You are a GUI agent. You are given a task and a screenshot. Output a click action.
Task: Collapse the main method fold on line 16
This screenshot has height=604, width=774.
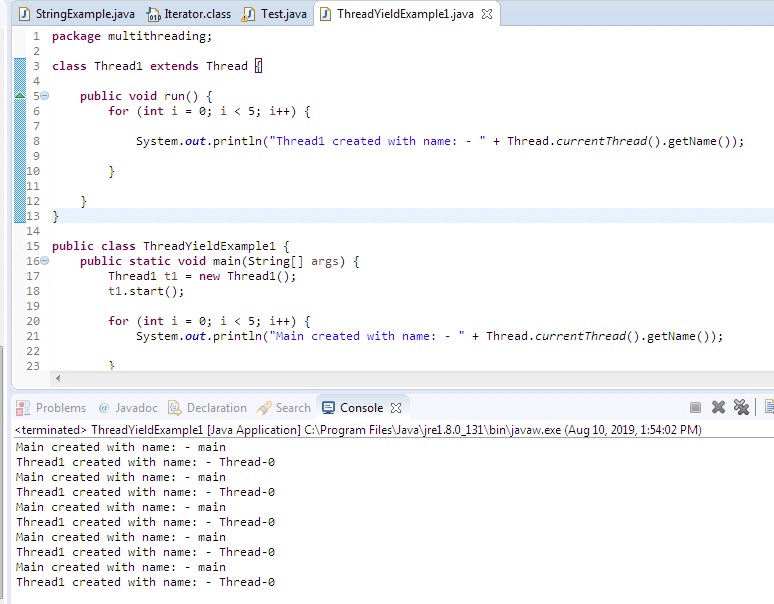tap(44, 261)
